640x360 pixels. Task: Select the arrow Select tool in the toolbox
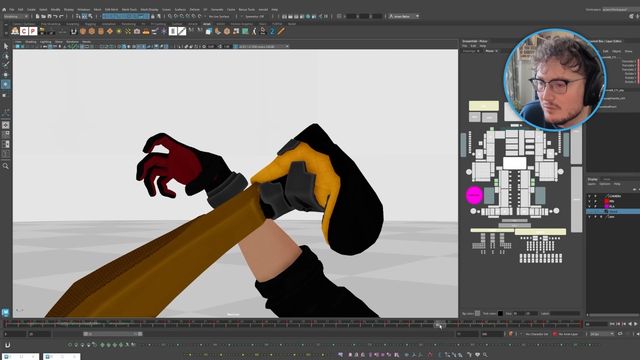tap(6, 47)
